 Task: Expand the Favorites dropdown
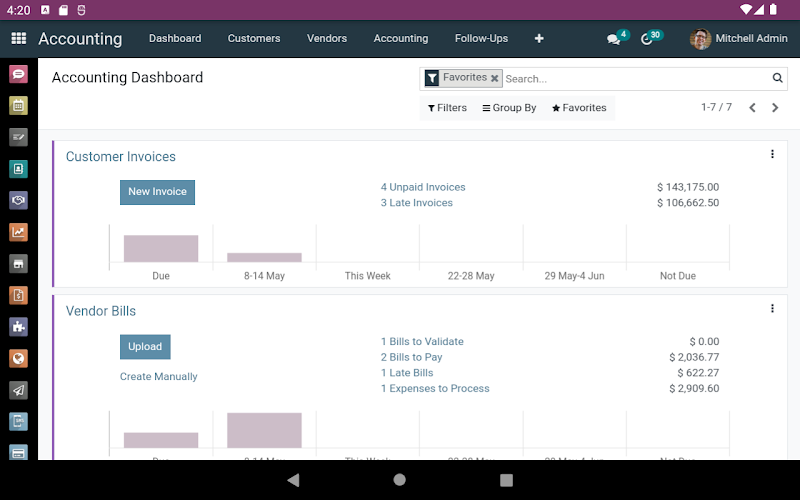click(579, 108)
